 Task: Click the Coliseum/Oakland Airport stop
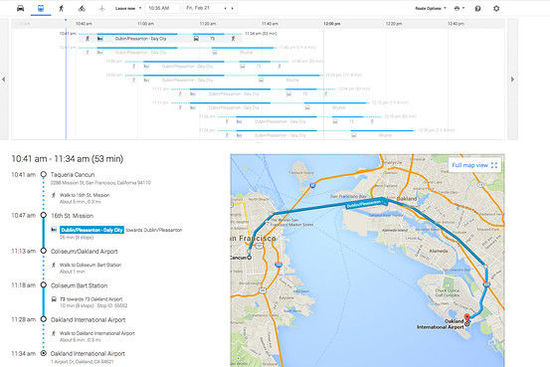click(x=84, y=252)
